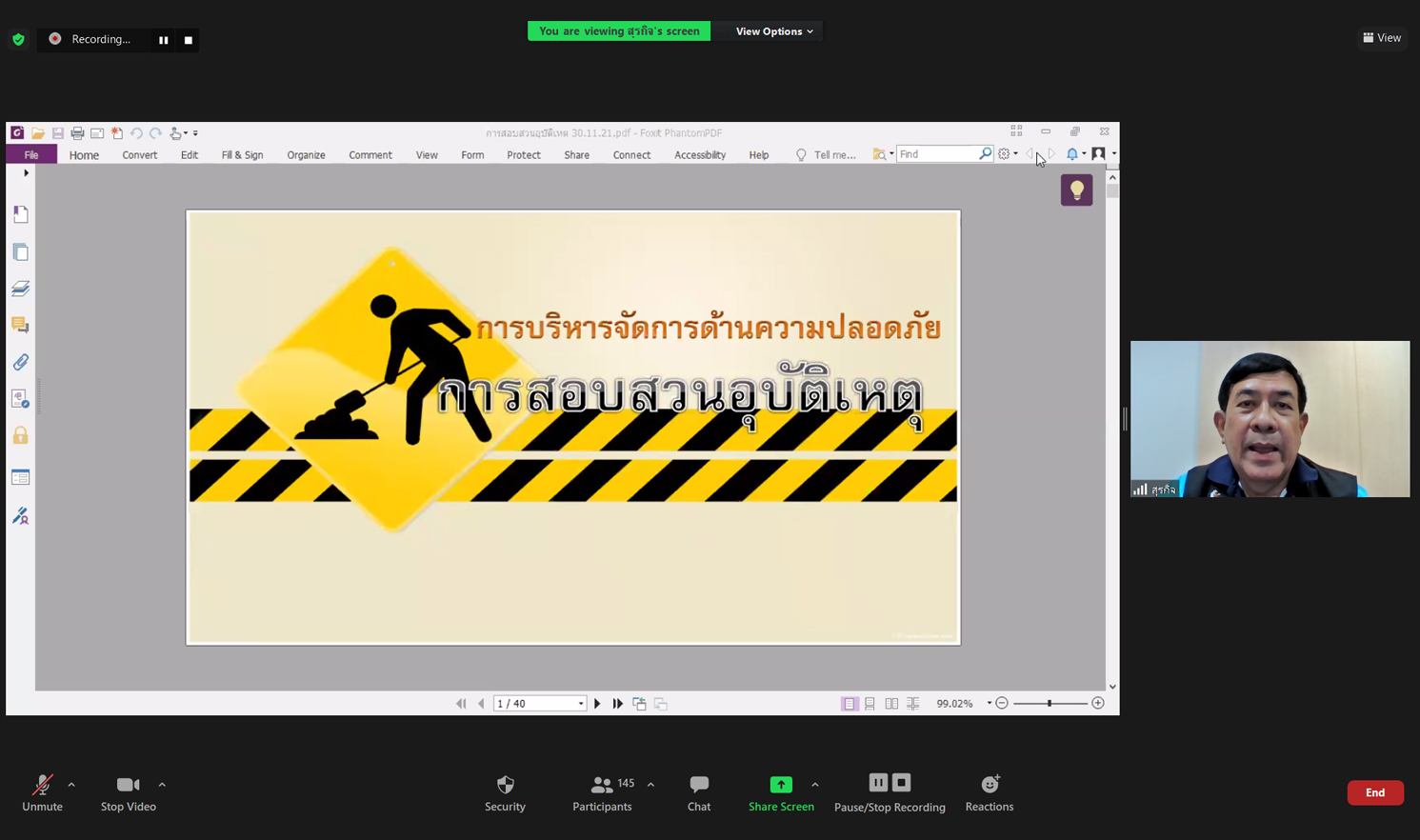
Task: Adjust the zoom level slider
Action: click(x=1050, y=704)
